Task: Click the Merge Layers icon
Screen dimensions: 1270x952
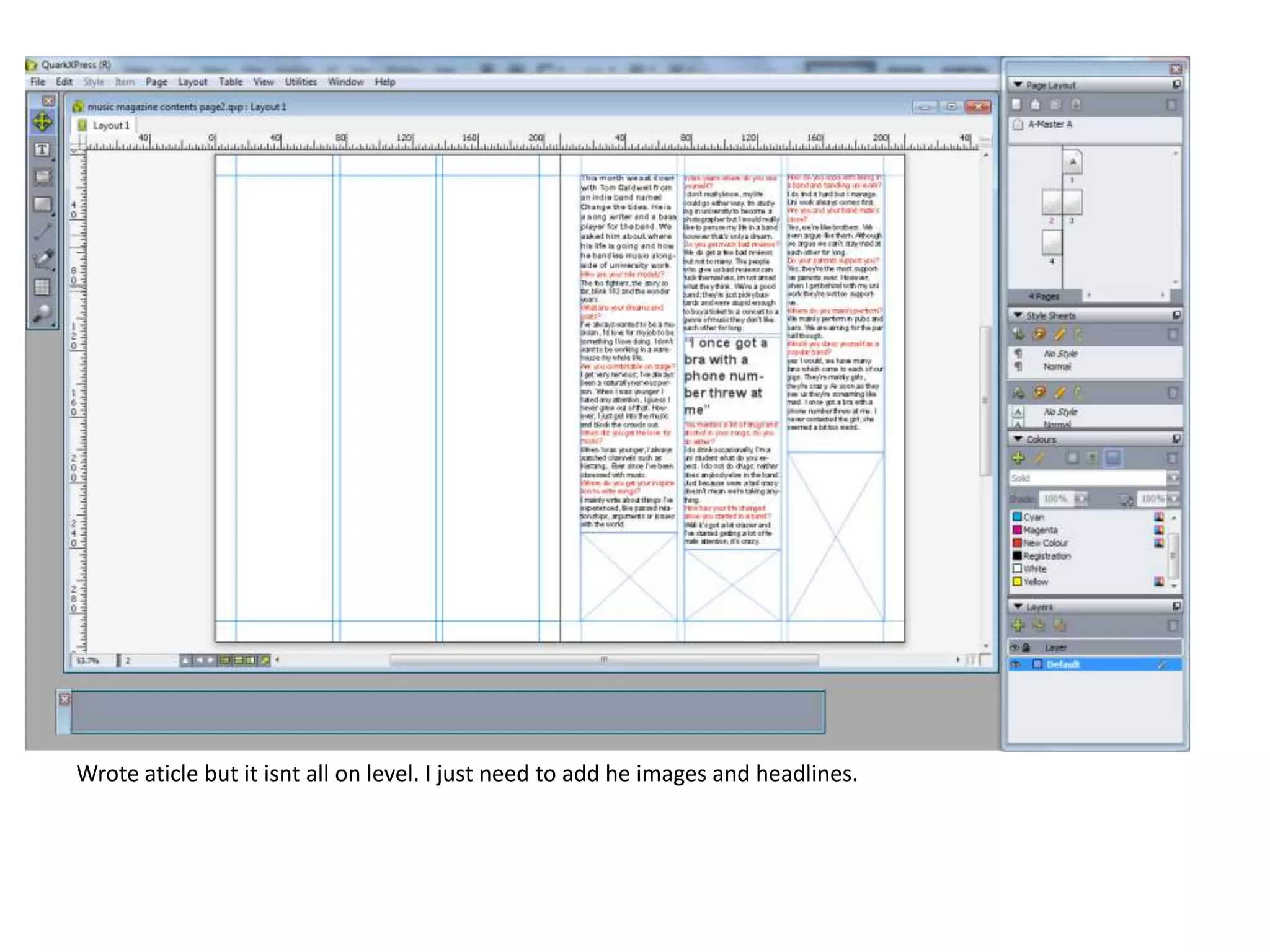Action: [1060, 625]
